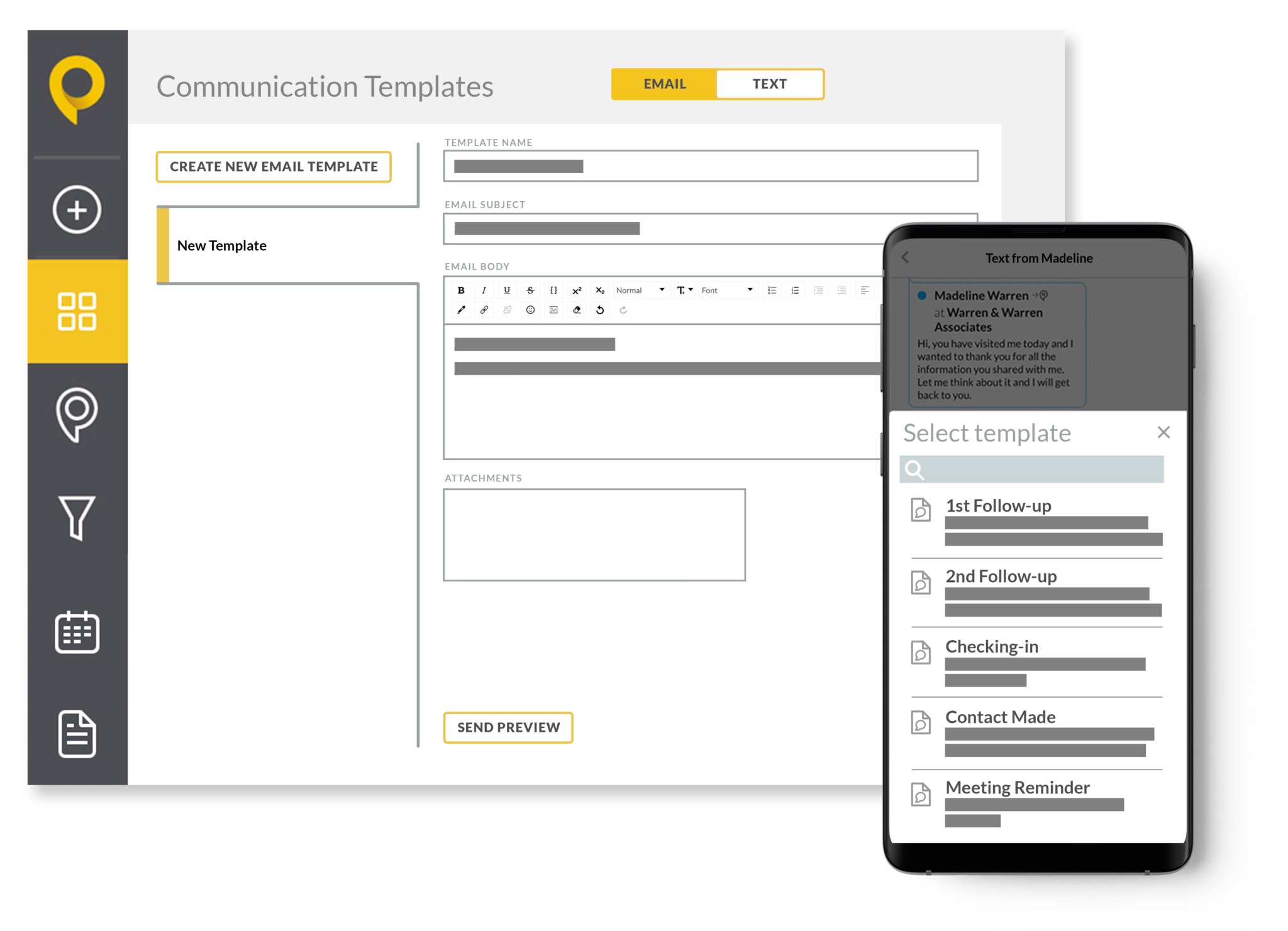Expand the text alignment options dropdown

(862, 290)
